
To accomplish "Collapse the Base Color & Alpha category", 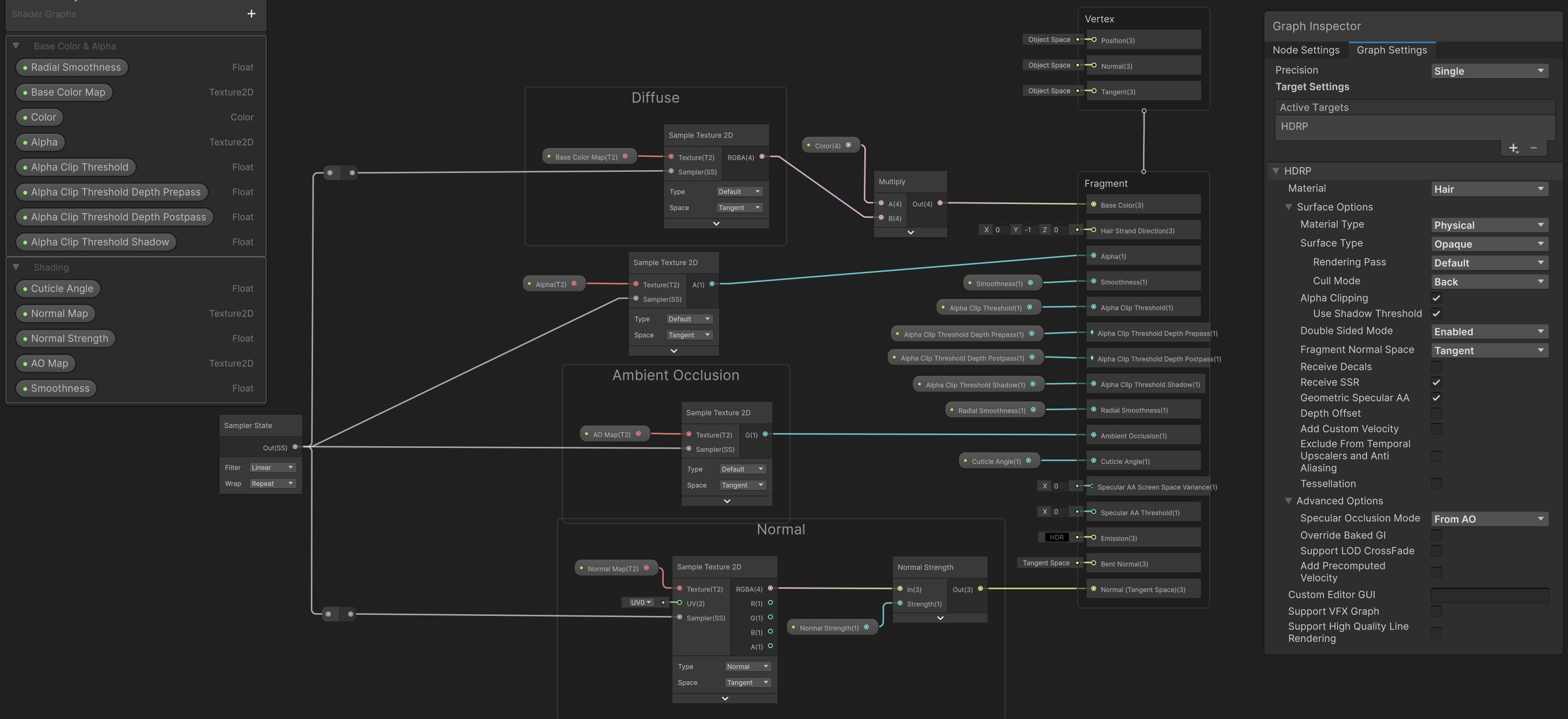I will [x=17, y=46].
